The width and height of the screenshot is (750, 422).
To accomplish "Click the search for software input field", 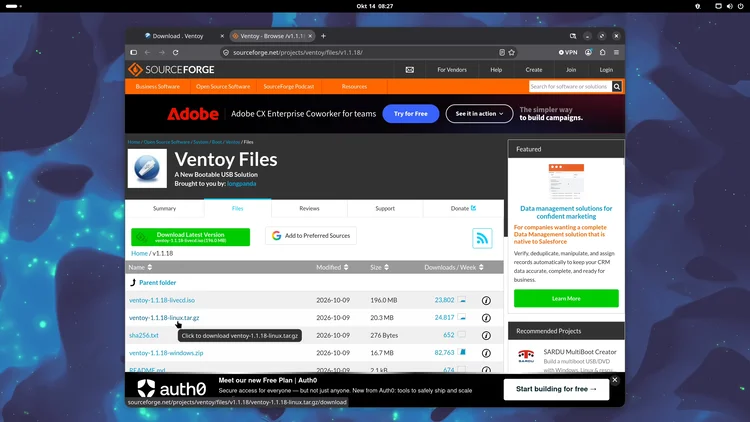I will pyautogui.click(x=570, y=87).
